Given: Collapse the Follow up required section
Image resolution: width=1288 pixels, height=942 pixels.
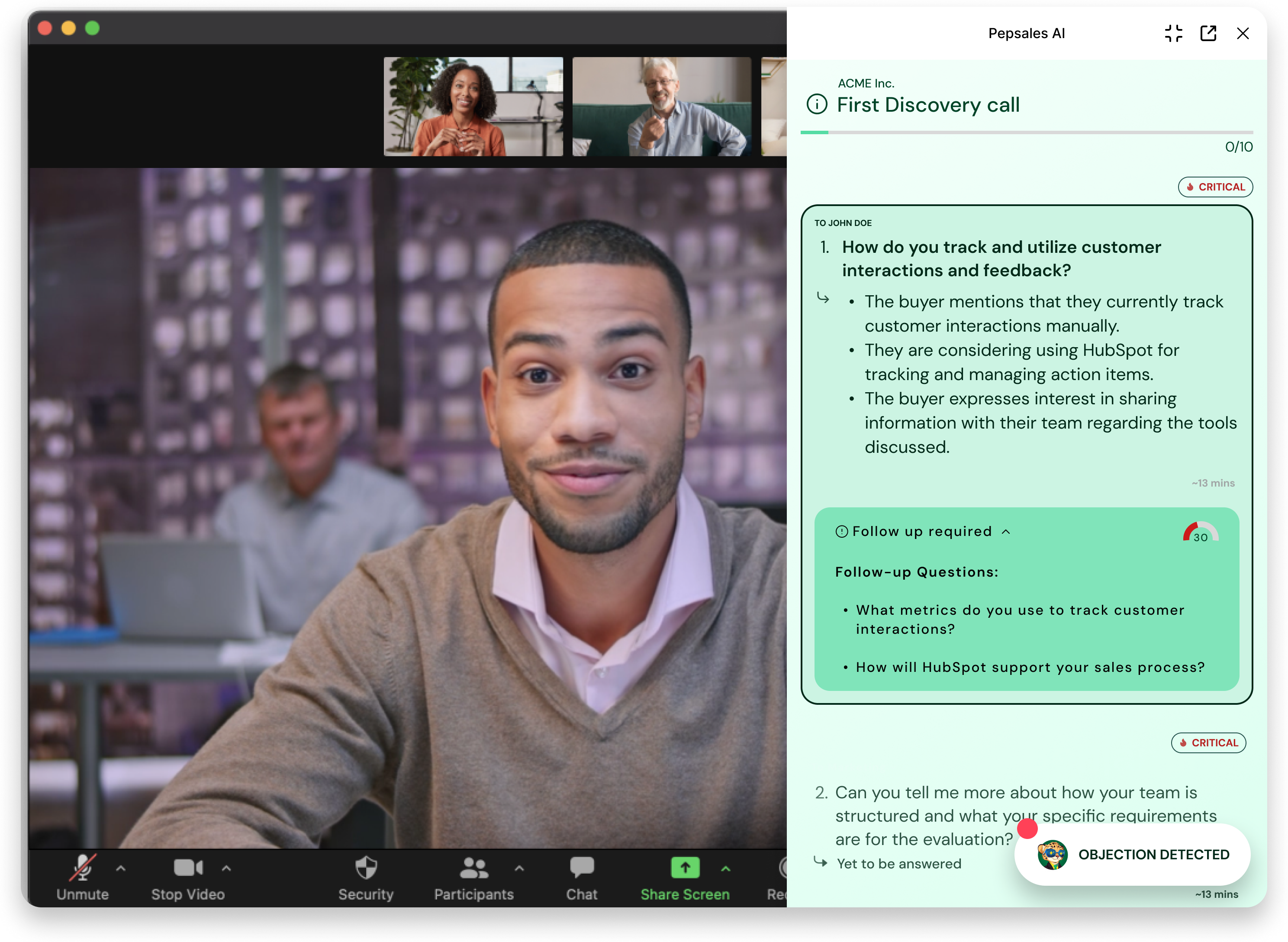Looking at the screenshot, I should point(1006,532).
